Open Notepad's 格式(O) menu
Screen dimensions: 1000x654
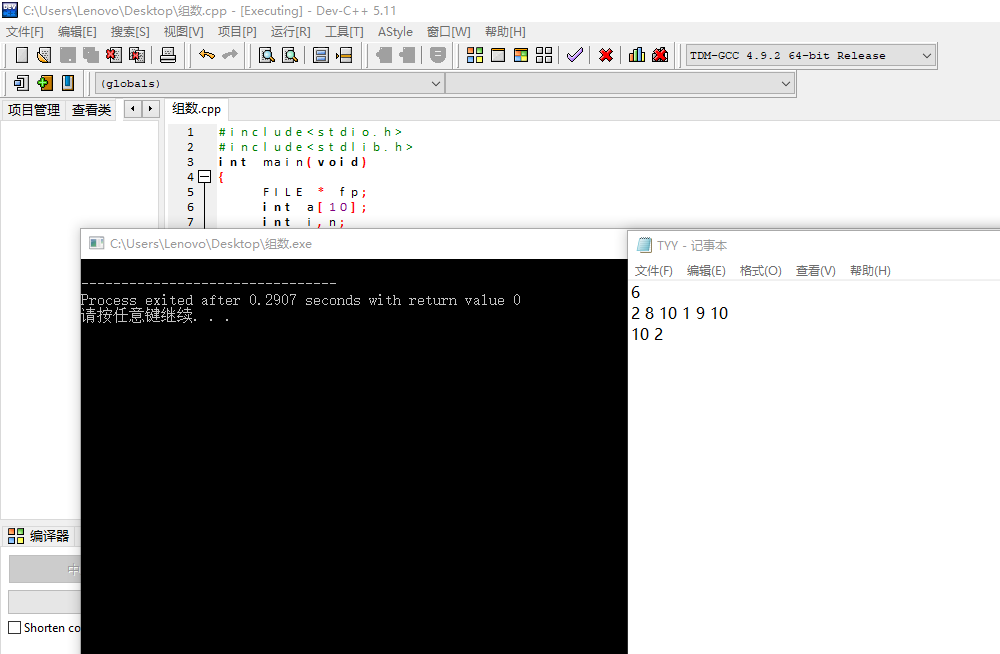coord(760,271)
